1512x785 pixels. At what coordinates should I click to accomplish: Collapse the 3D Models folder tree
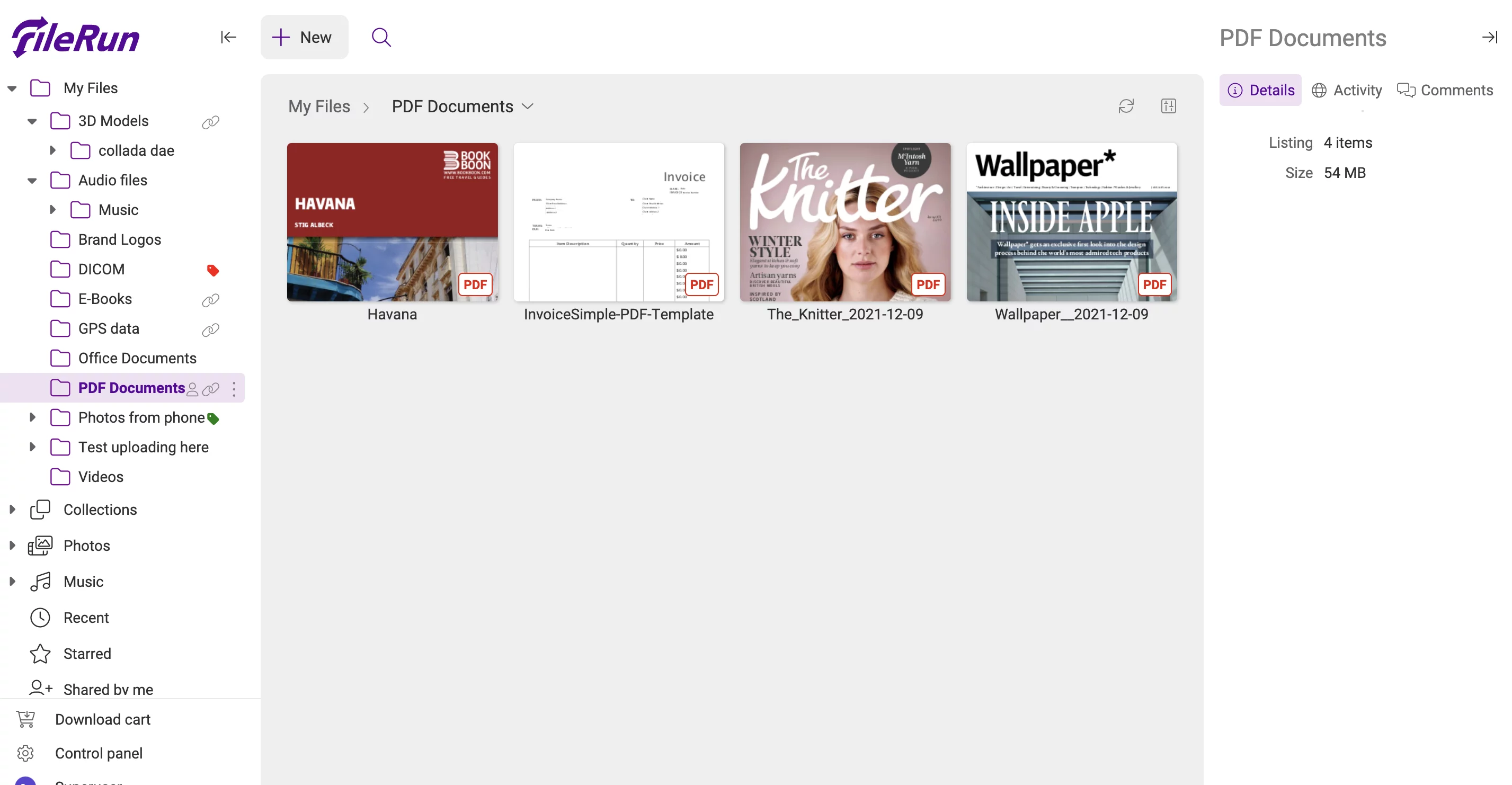32,121
